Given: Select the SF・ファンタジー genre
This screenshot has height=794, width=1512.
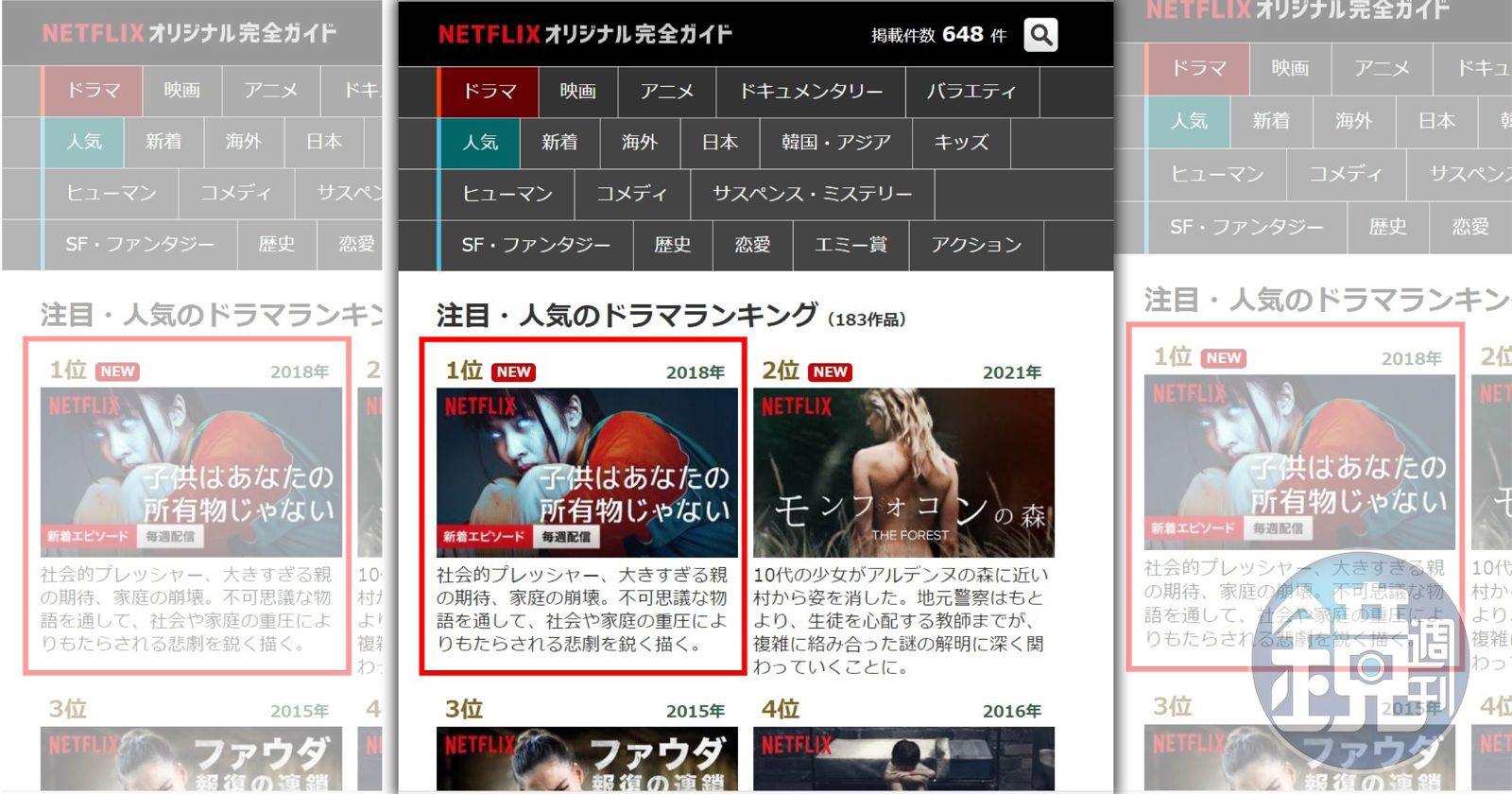Looking at the screenshot, I should (536, 246).
